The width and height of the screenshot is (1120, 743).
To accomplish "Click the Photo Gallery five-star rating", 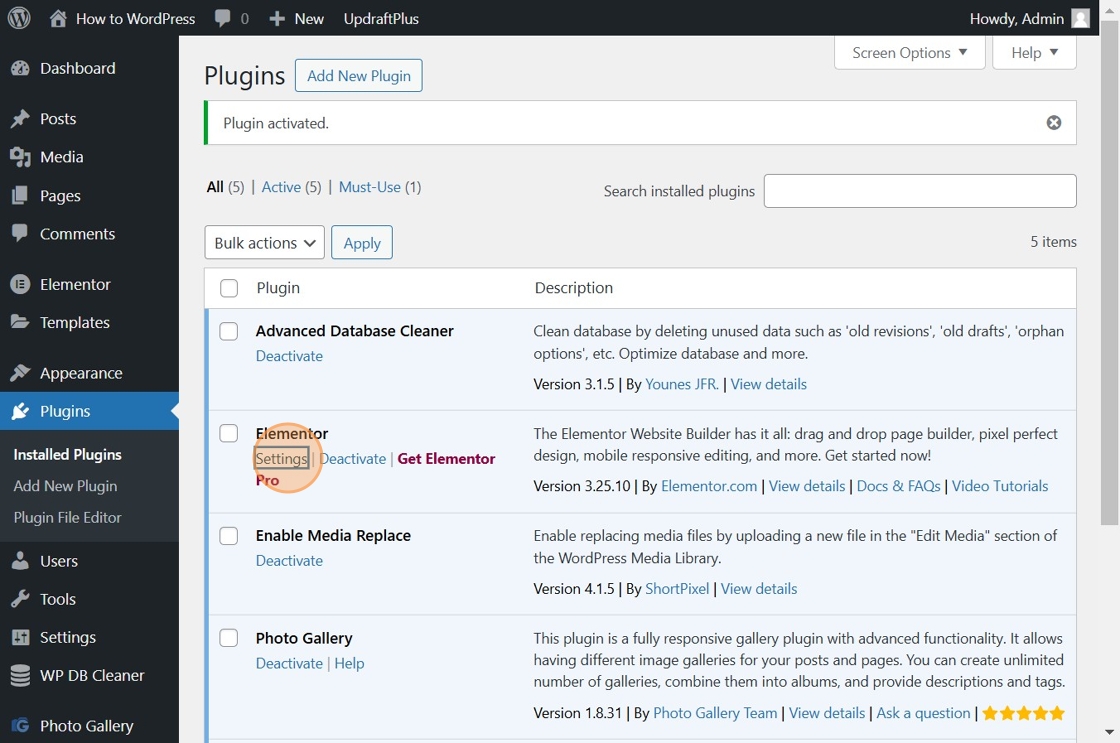I will (x=1024, y=713).
